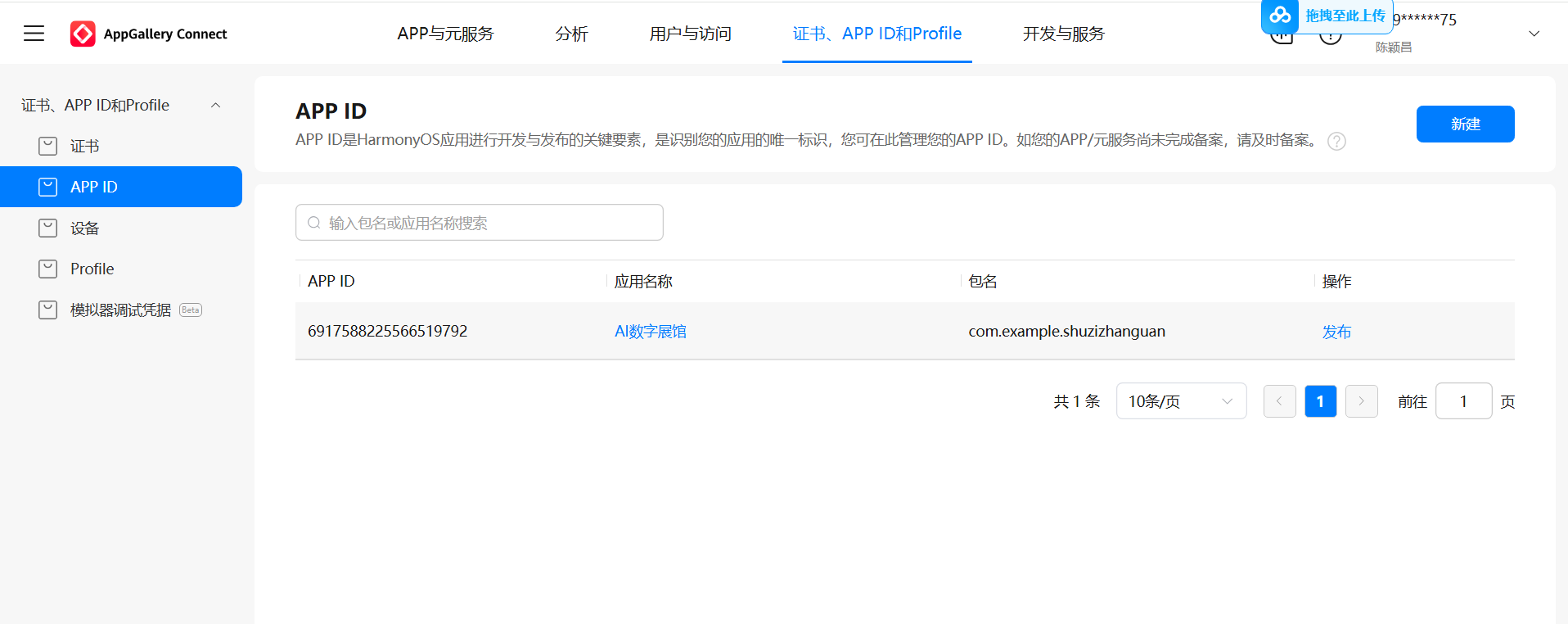The height and width of the screenshot is (624, 1568).
Task: Click the package or app name search field
Action: tap(491, 223)
